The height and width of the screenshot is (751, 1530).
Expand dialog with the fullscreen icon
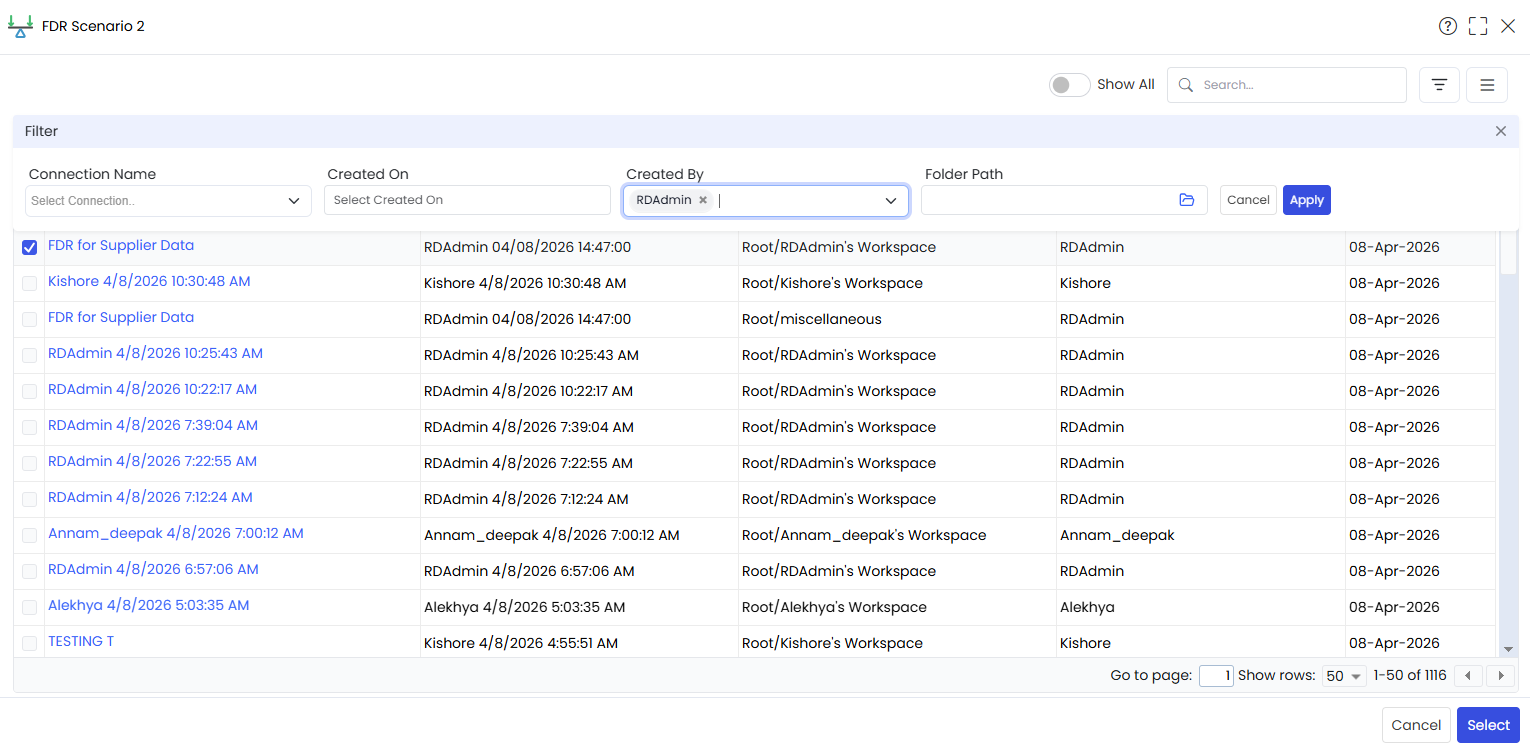(1478, 27)
